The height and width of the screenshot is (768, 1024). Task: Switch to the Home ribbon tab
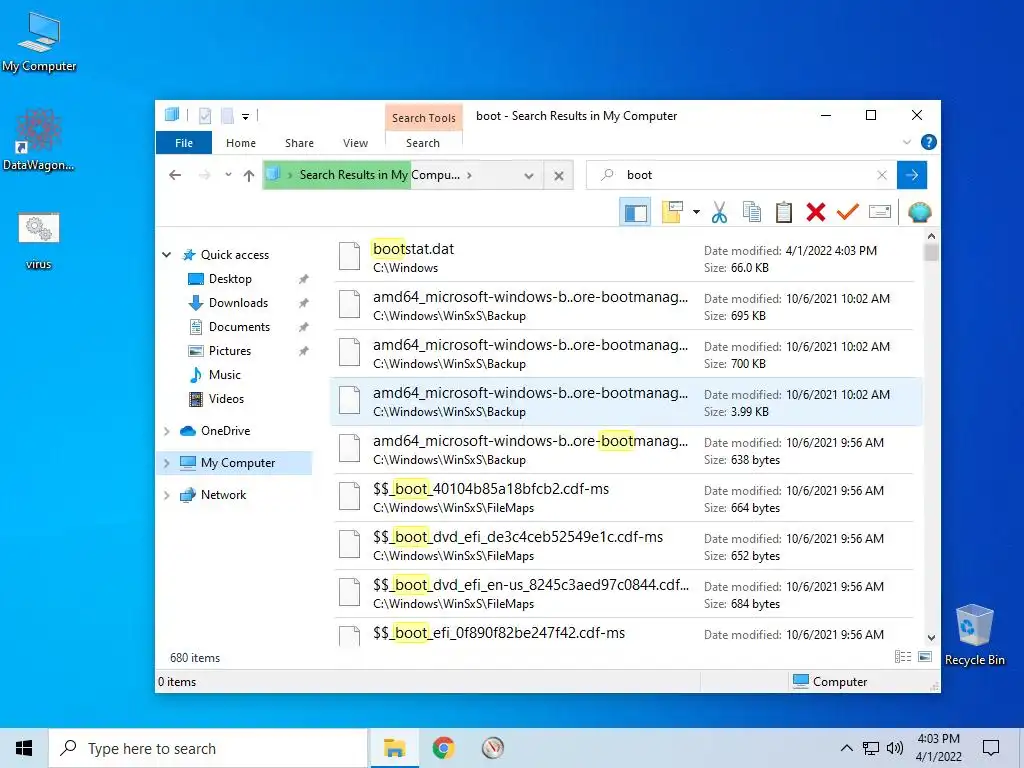pos(241,143)
